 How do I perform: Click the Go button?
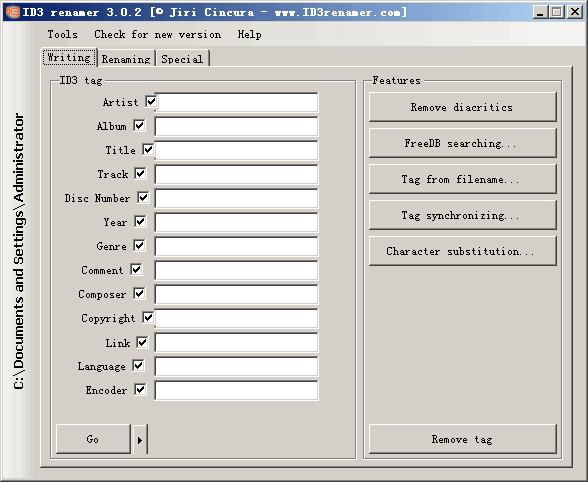(93, 439)
